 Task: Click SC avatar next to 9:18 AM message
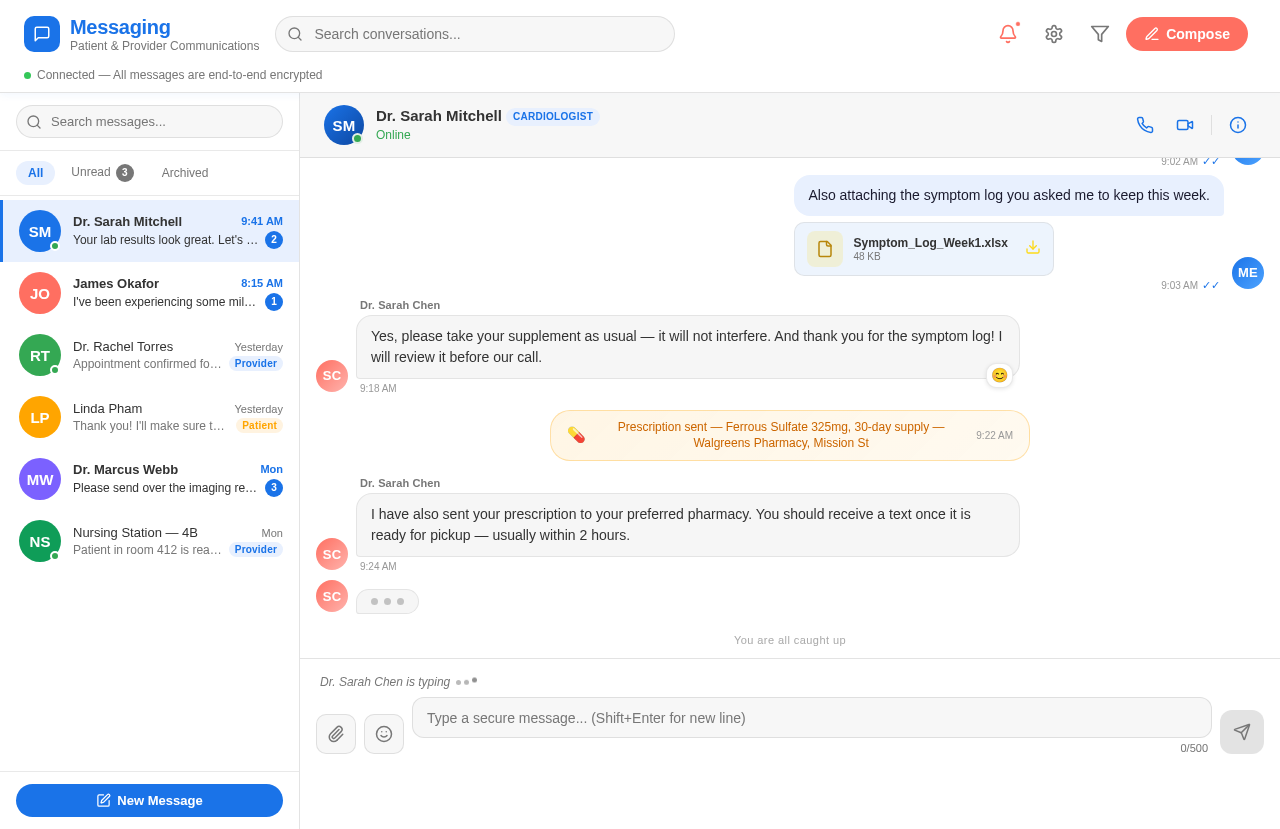click(332, 376)
